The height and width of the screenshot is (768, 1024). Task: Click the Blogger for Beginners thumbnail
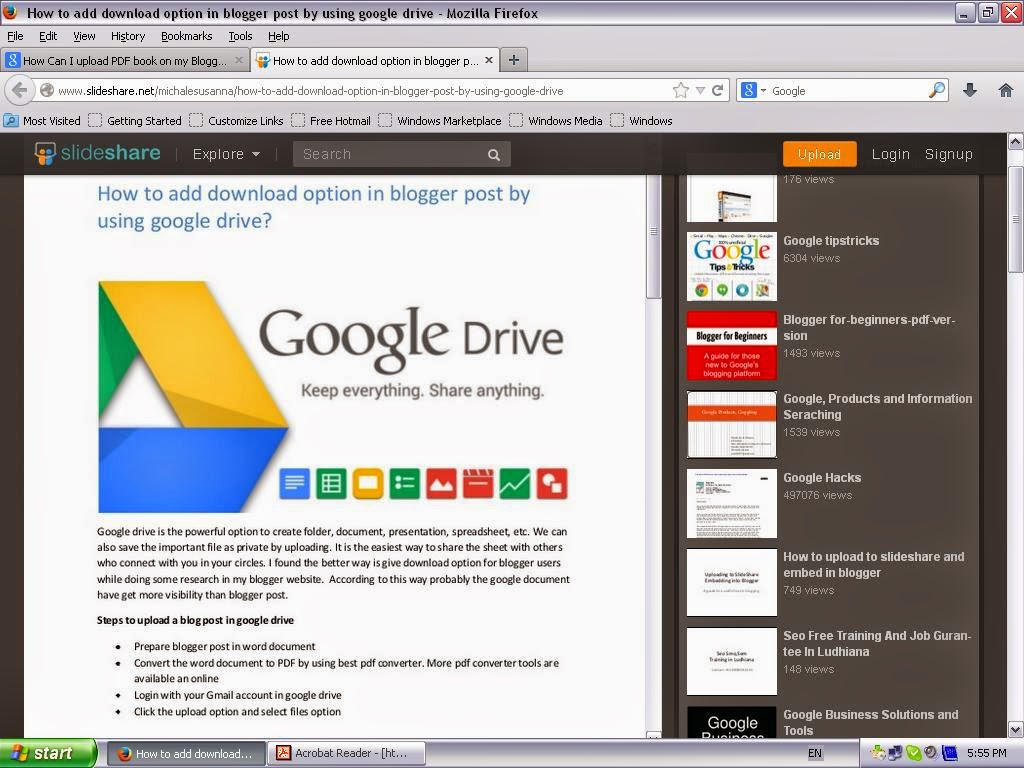731,345
